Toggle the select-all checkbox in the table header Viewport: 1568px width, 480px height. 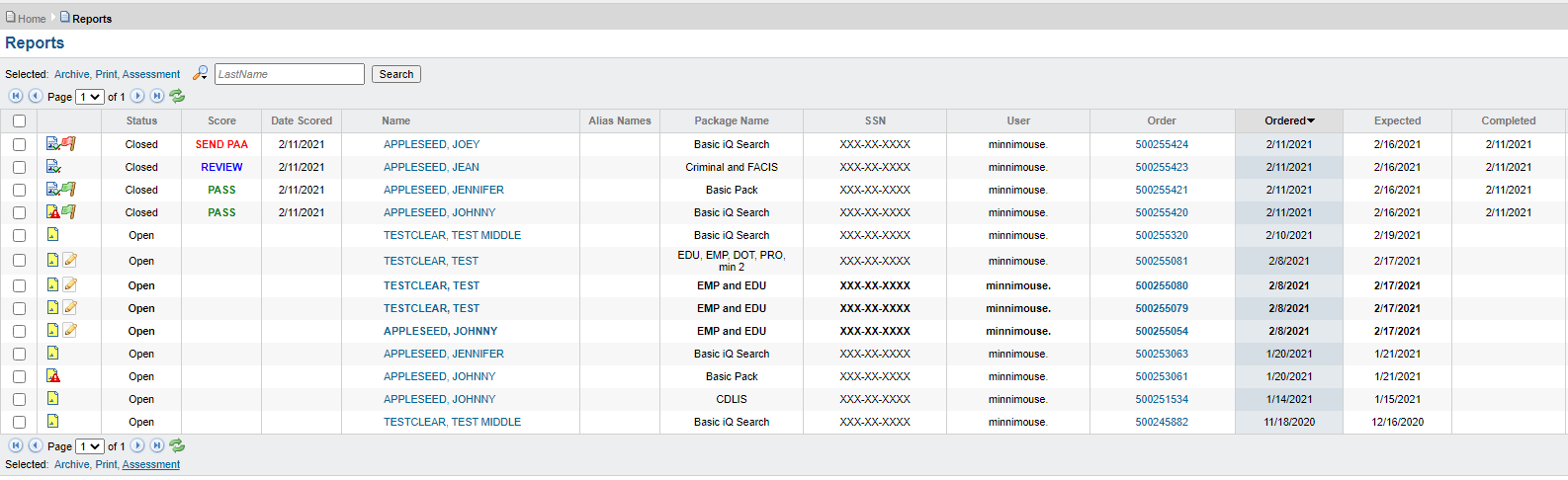(x=19, y=121)
